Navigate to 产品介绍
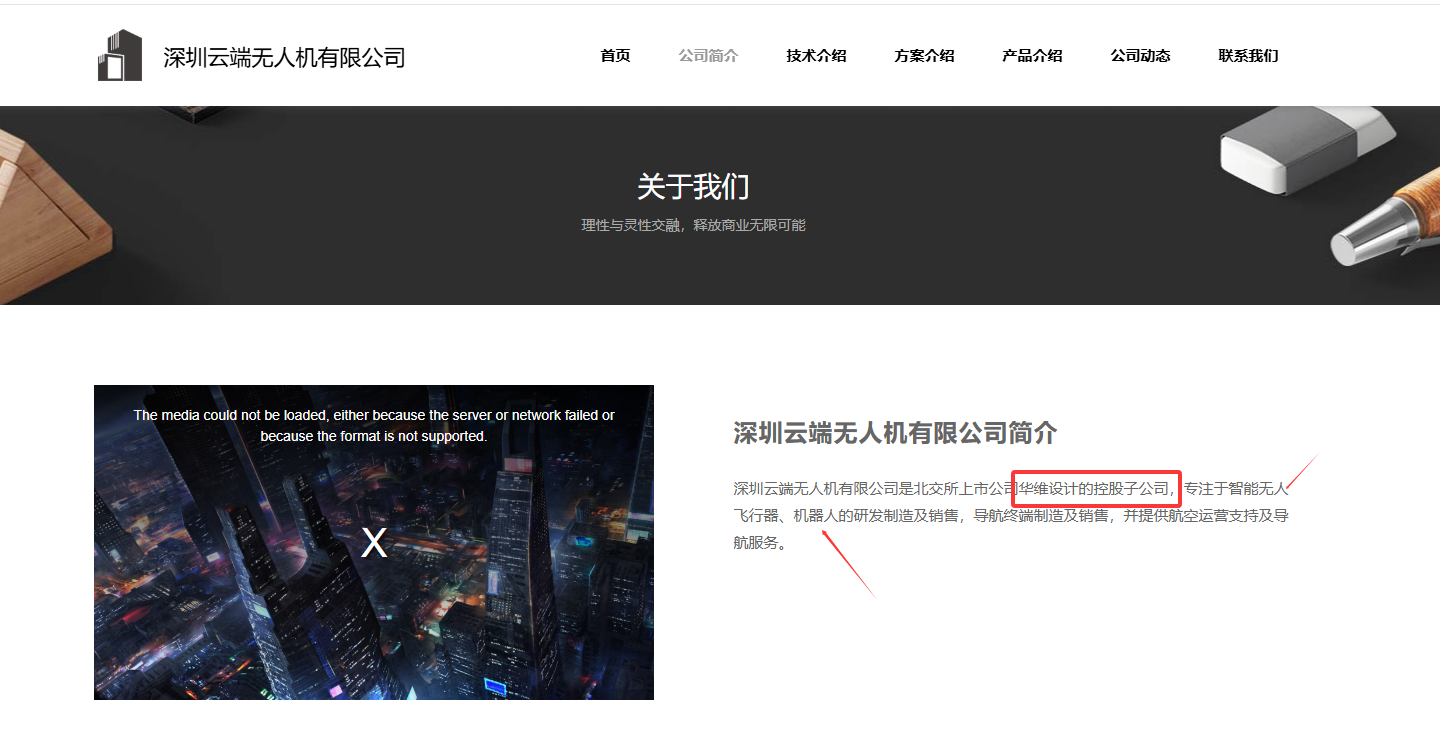1440x749 pixels. tap(1032, 56)
